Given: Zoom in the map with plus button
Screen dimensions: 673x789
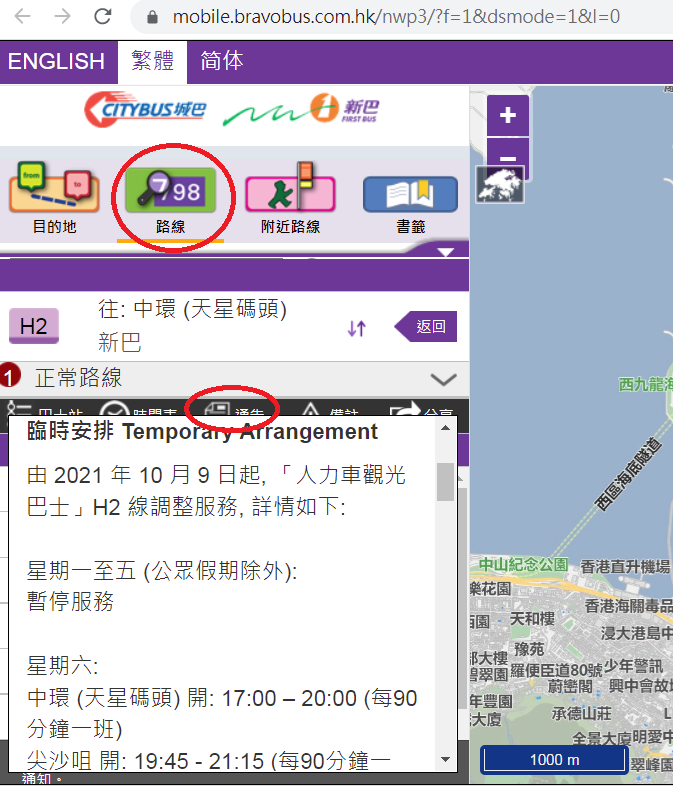Looking at the screenshot, I should [x=508, y=115].
